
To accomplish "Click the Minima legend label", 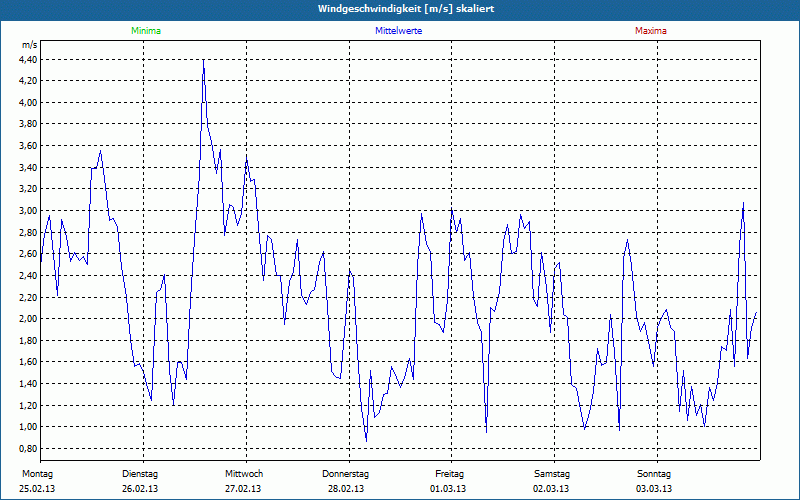I will [146, 31].
